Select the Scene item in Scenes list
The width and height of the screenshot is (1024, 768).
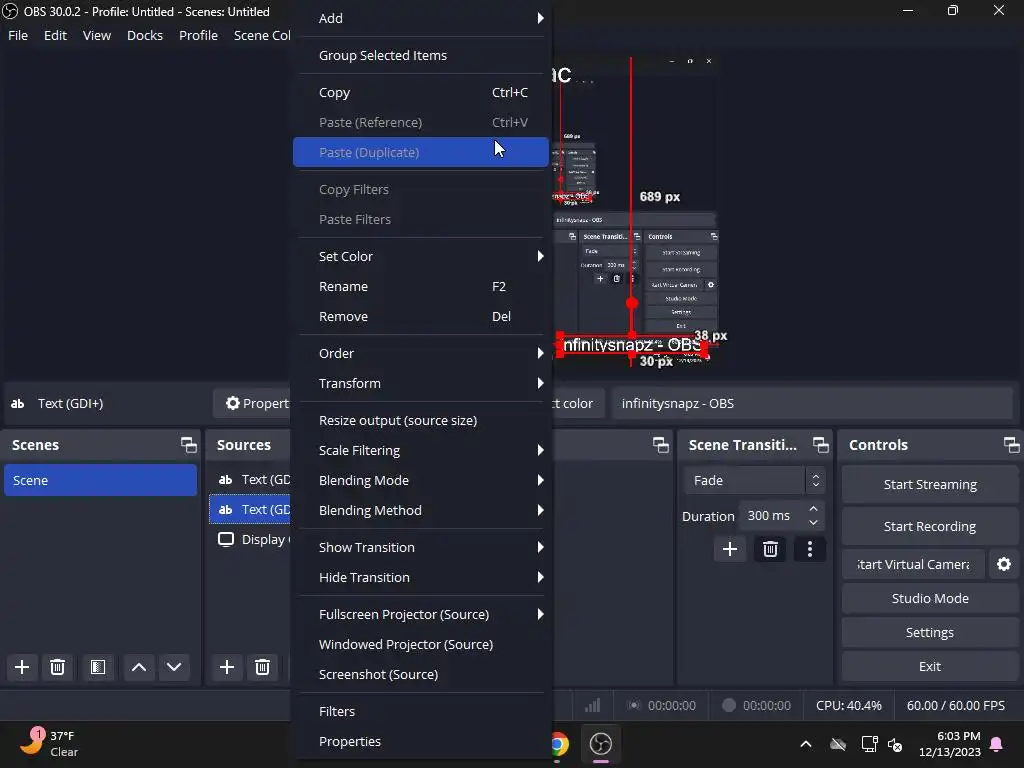[x=101, y=481]
